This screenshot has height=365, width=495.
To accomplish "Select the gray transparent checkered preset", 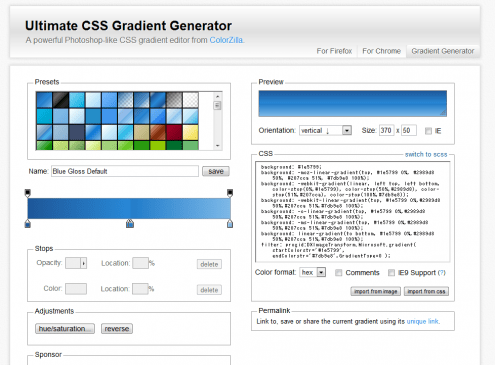I will 174,100.
